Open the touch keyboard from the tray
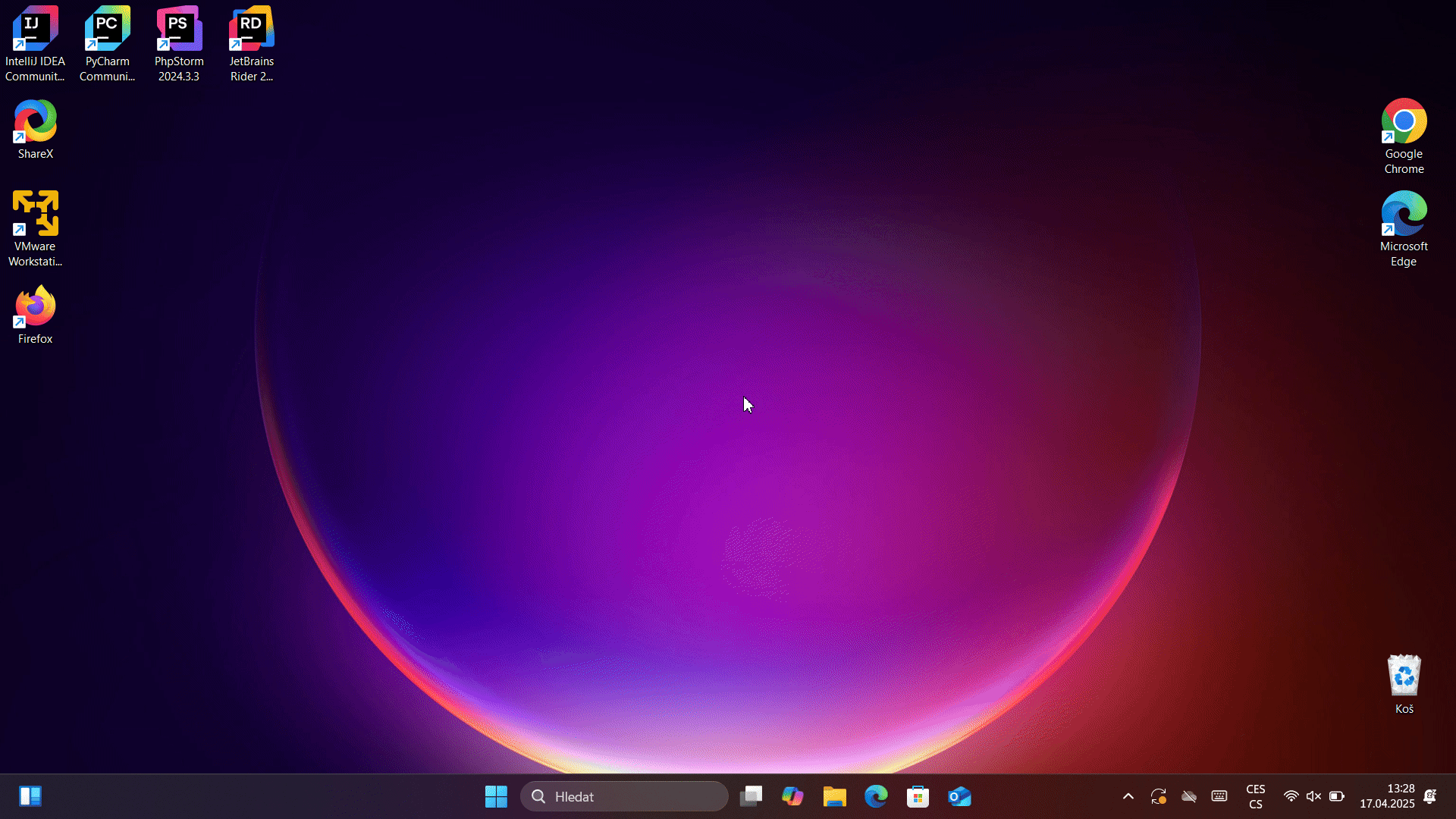The image size is (1456, 819). point(1219,796)
